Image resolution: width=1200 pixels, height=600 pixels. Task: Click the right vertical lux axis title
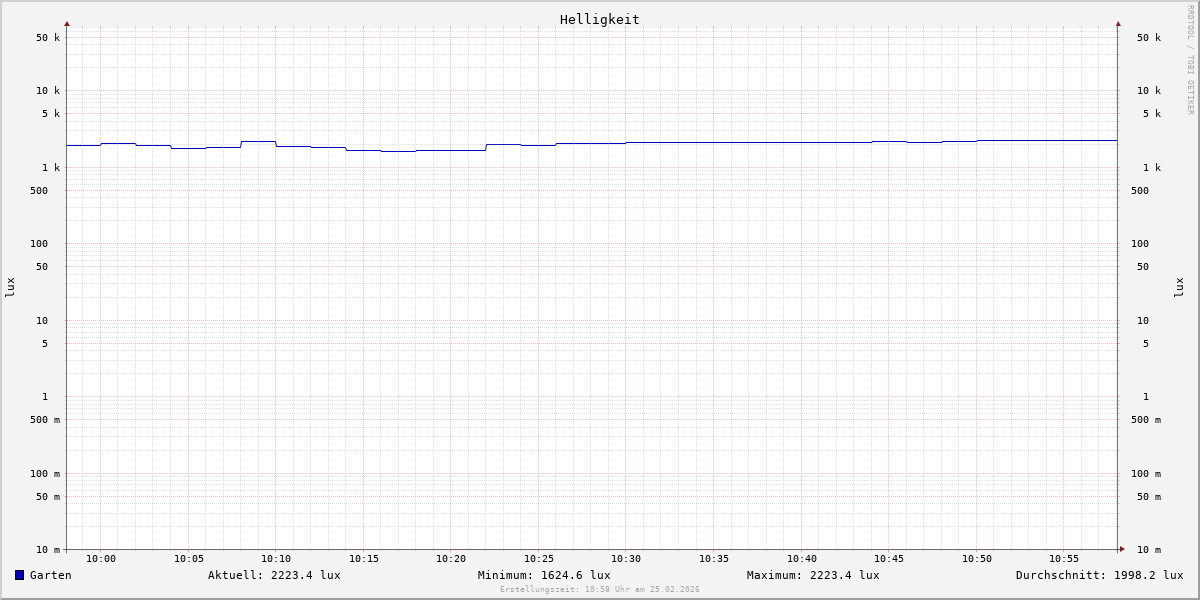pos(1179,287)
